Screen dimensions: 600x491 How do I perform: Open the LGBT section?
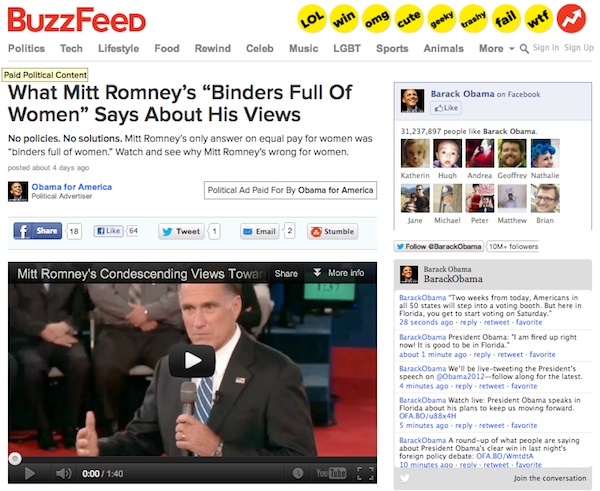pyautogui.click(x=347, y=49)
